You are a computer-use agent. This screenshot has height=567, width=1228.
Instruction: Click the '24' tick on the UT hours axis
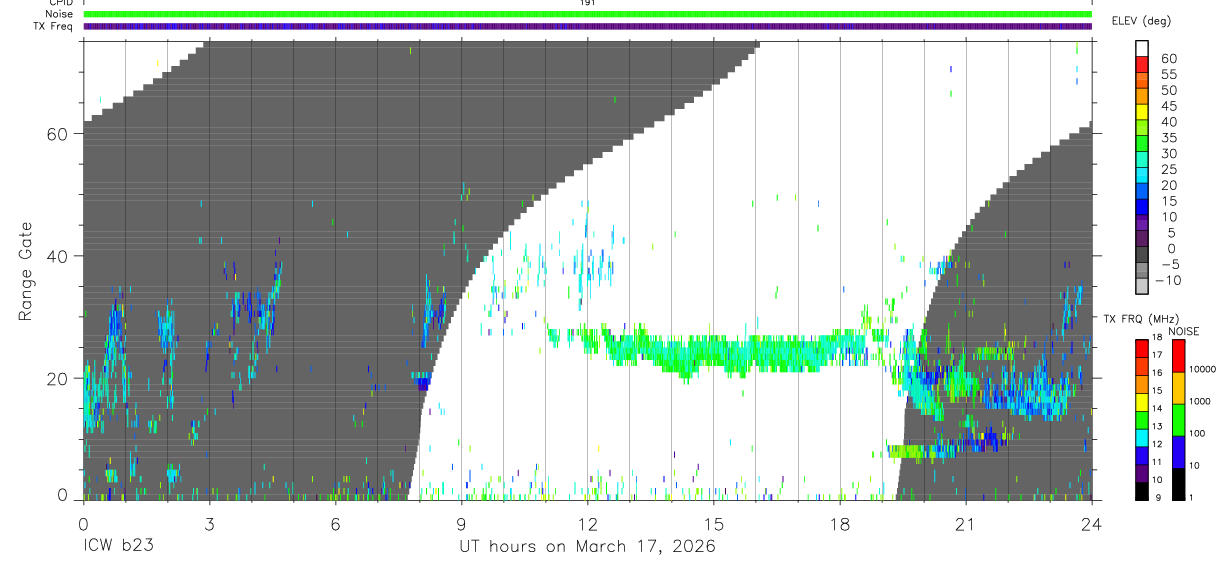(x=1092, y=524)
